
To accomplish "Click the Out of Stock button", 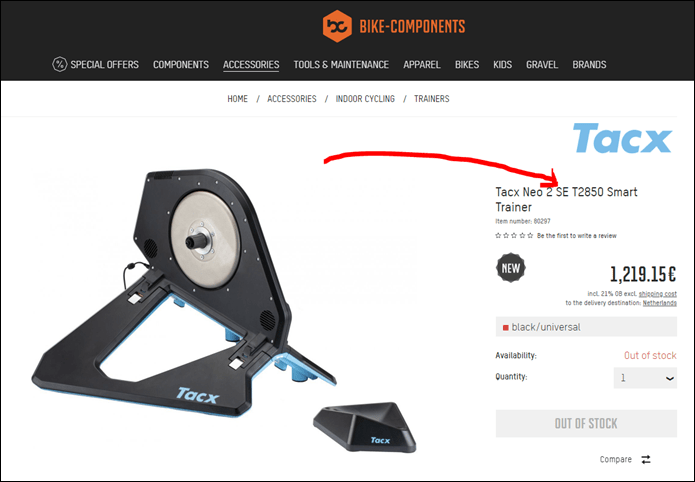I will (x=586, y=423).
